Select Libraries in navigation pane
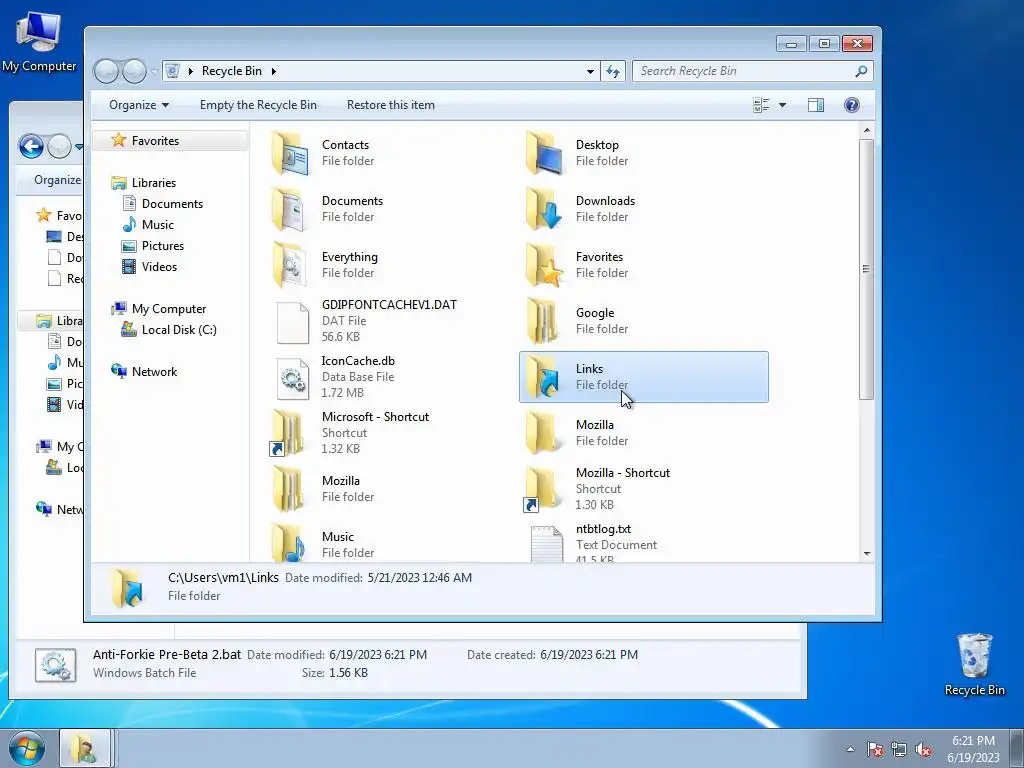The image size is (1024, 768). click(153, 183)
